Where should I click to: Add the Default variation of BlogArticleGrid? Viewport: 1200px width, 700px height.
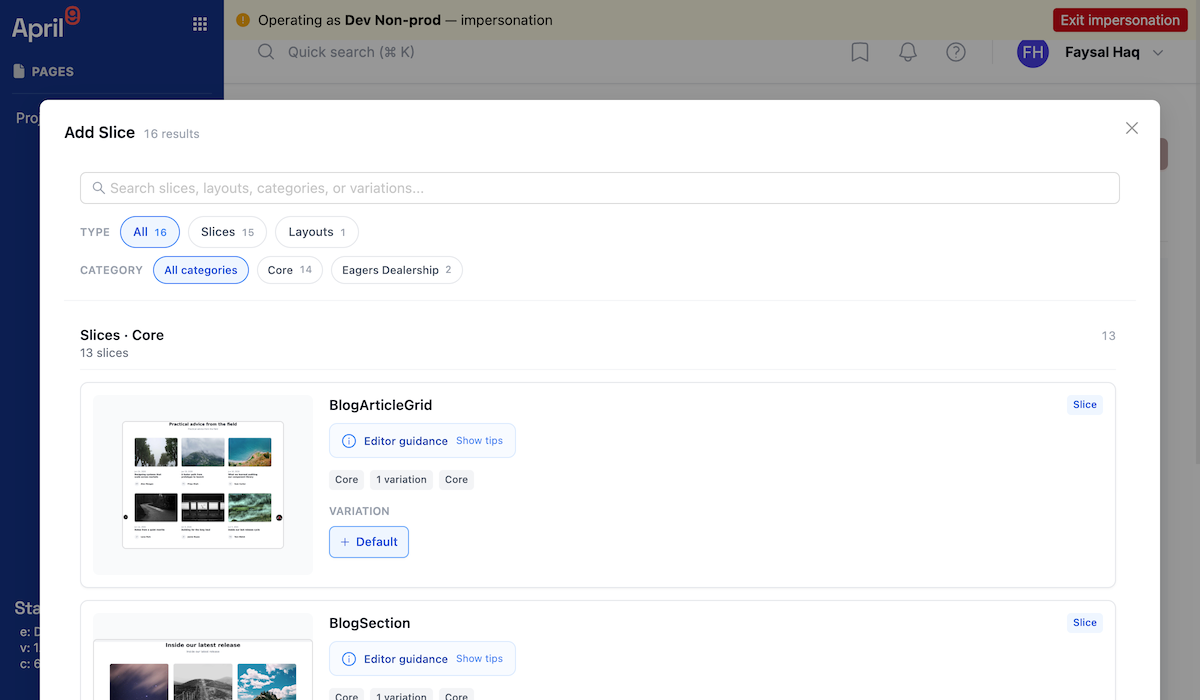point(369,542)
